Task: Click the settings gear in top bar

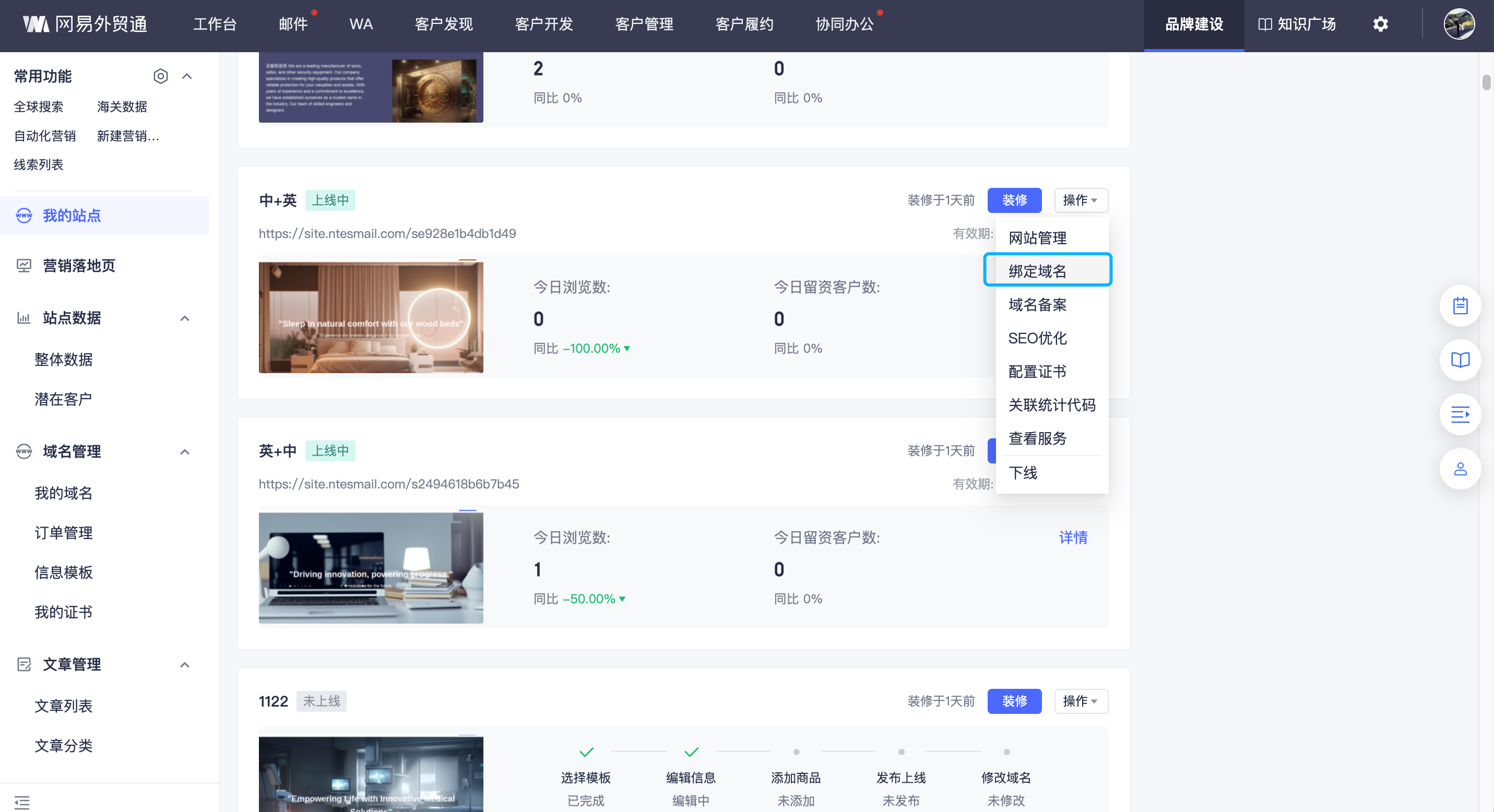Action: [1380, 25]
